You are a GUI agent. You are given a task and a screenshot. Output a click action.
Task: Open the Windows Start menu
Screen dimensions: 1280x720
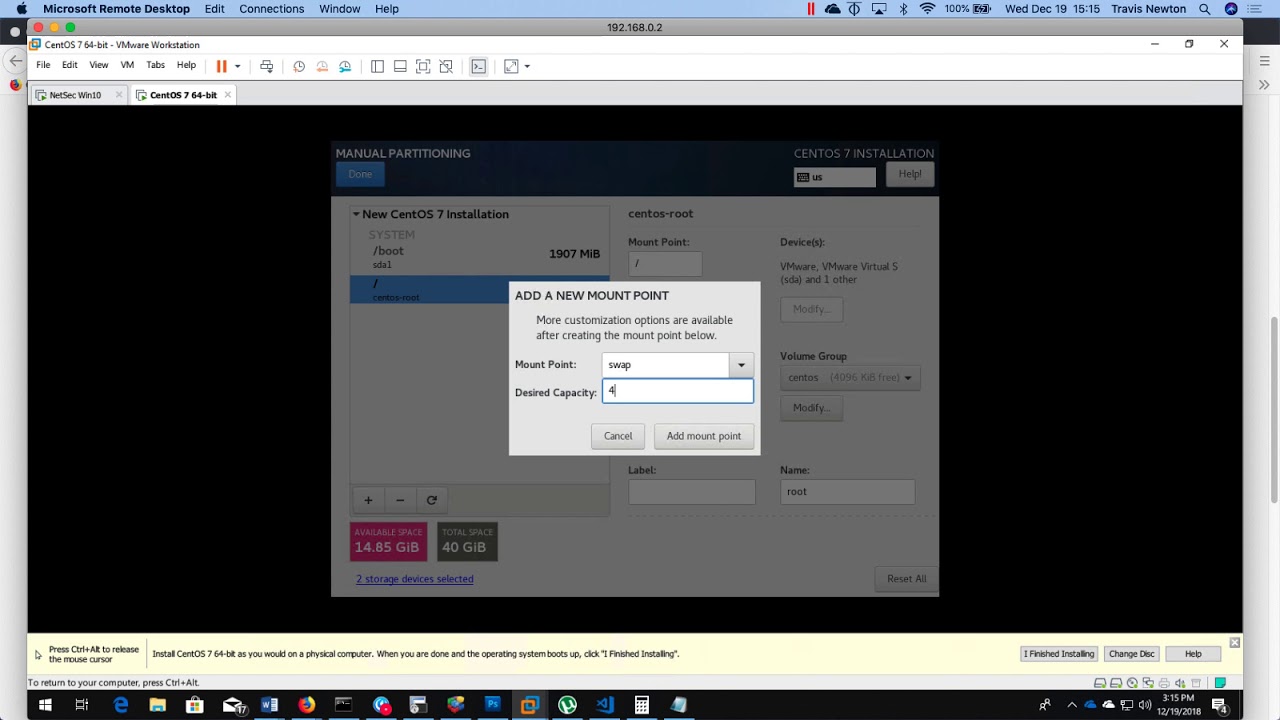[45, 705]
